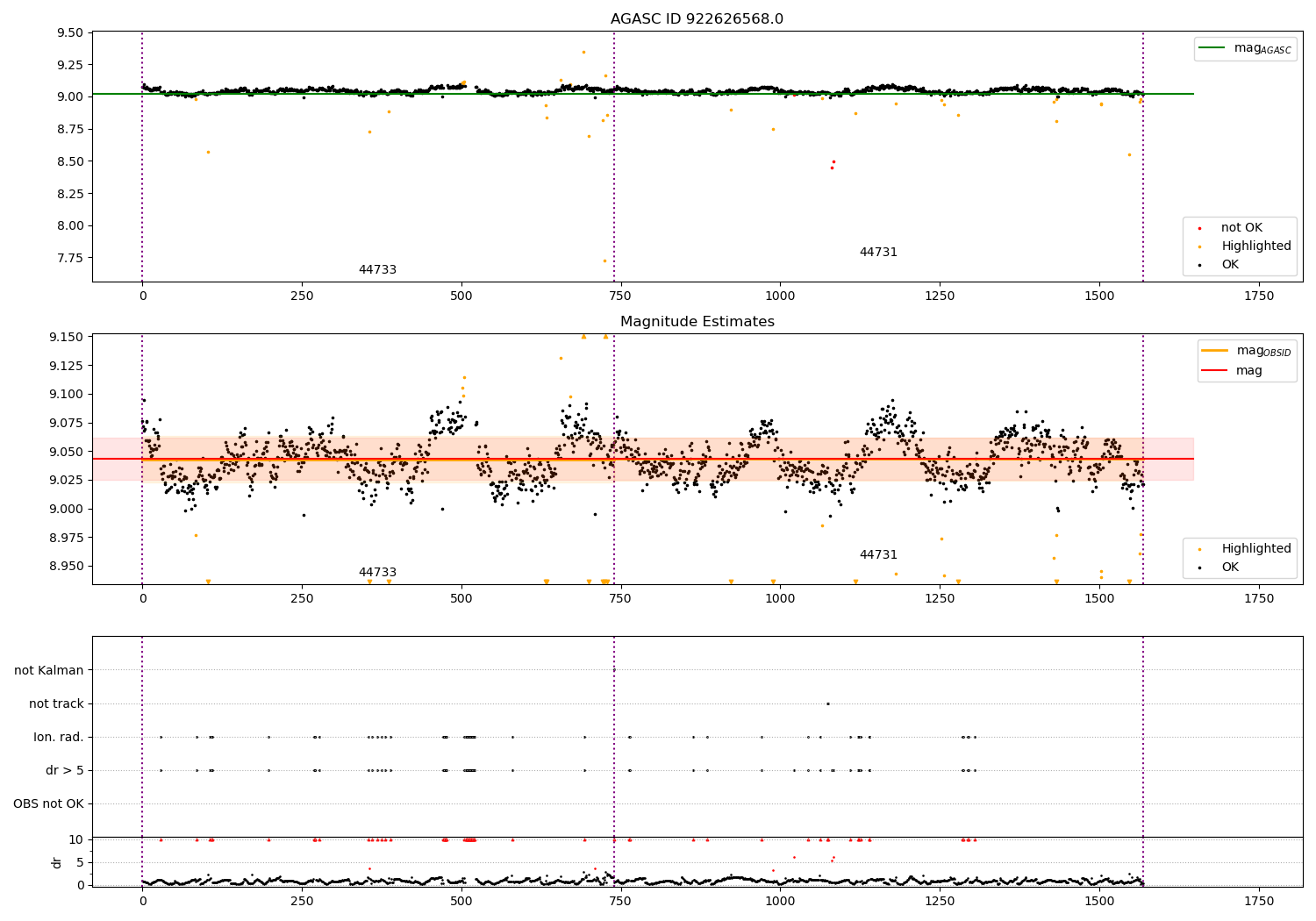Click the 5 tick label on the dr axis
The image size is (1316, 921).
pyautogui.click(x=80, y=862)
